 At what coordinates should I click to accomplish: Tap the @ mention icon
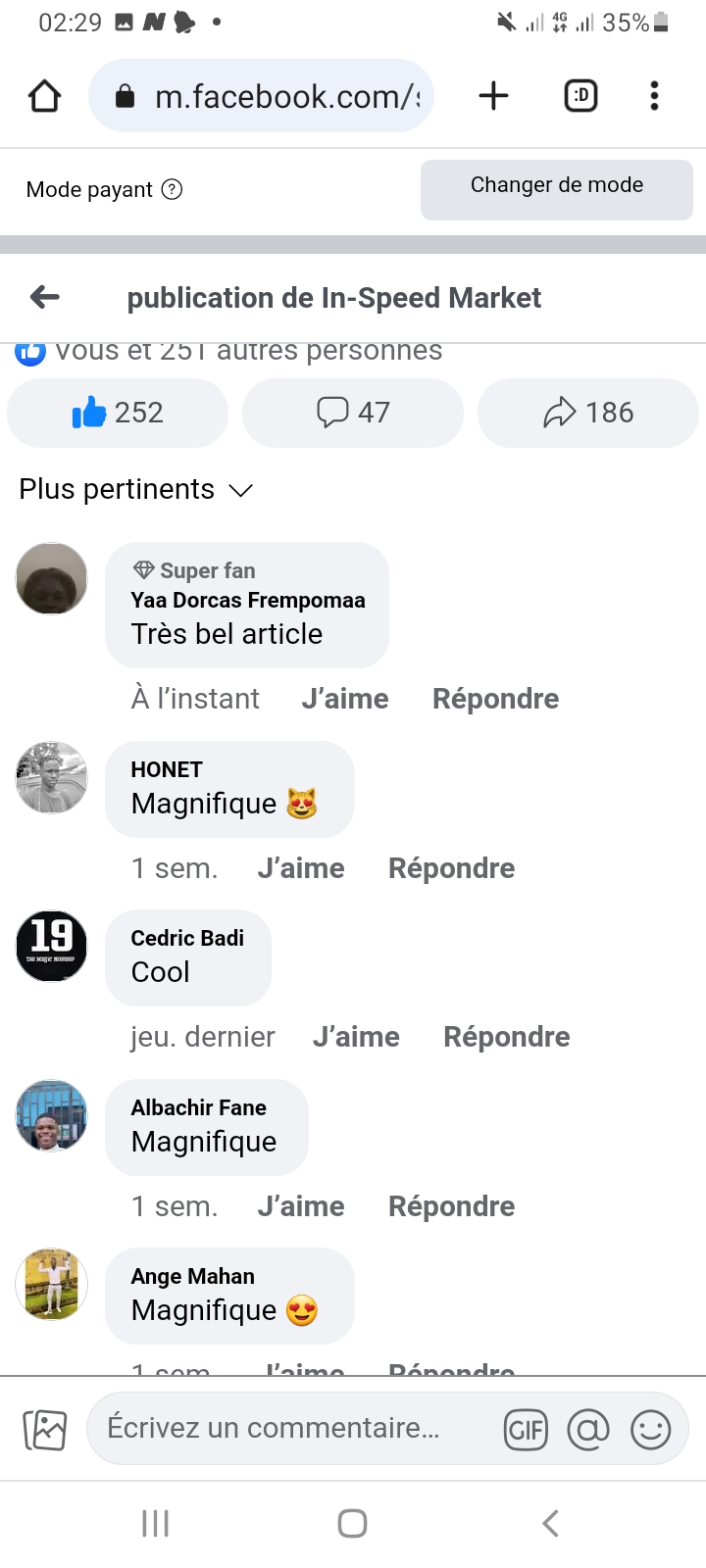588,1430
